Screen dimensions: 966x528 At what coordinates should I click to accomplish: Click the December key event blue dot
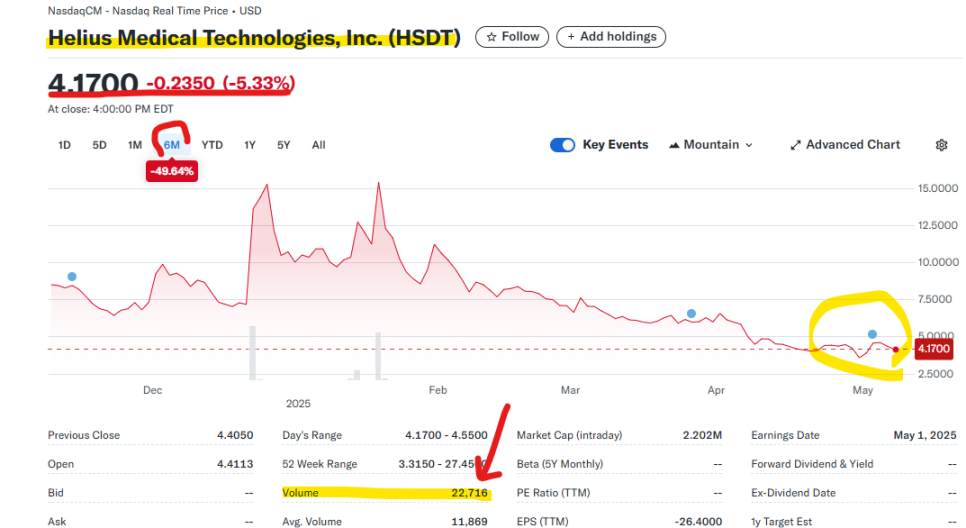pos(72,277)
